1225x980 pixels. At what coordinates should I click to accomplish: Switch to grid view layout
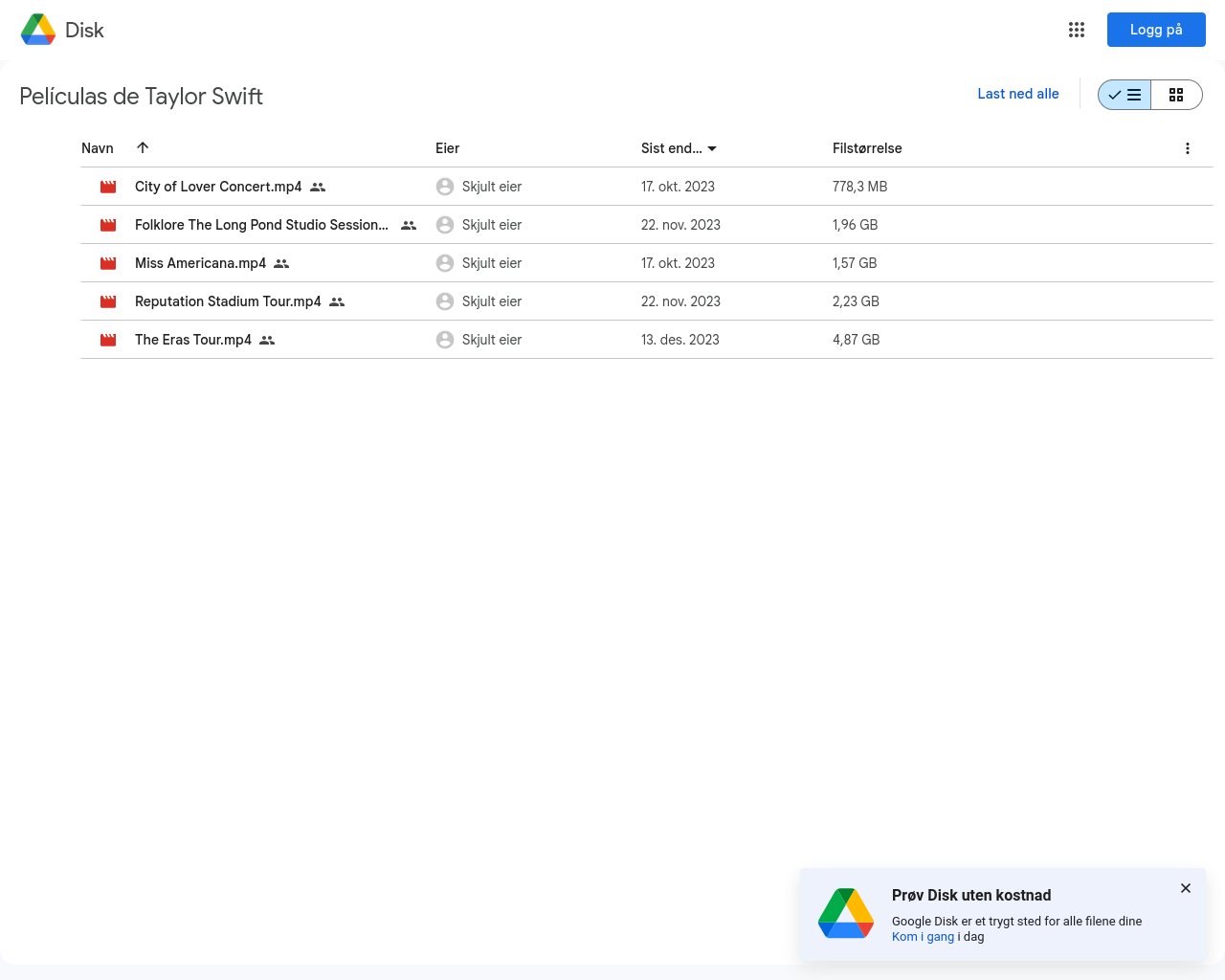point(1176,95)
